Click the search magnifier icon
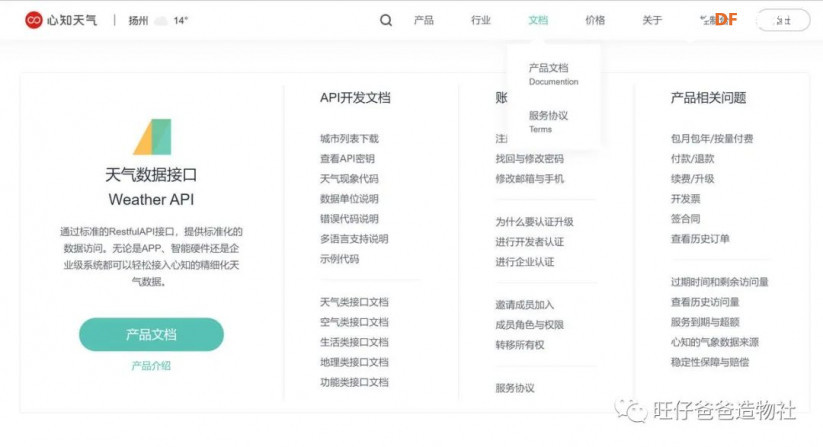Viewport: 823px width, 447px height. coord(386,20)
